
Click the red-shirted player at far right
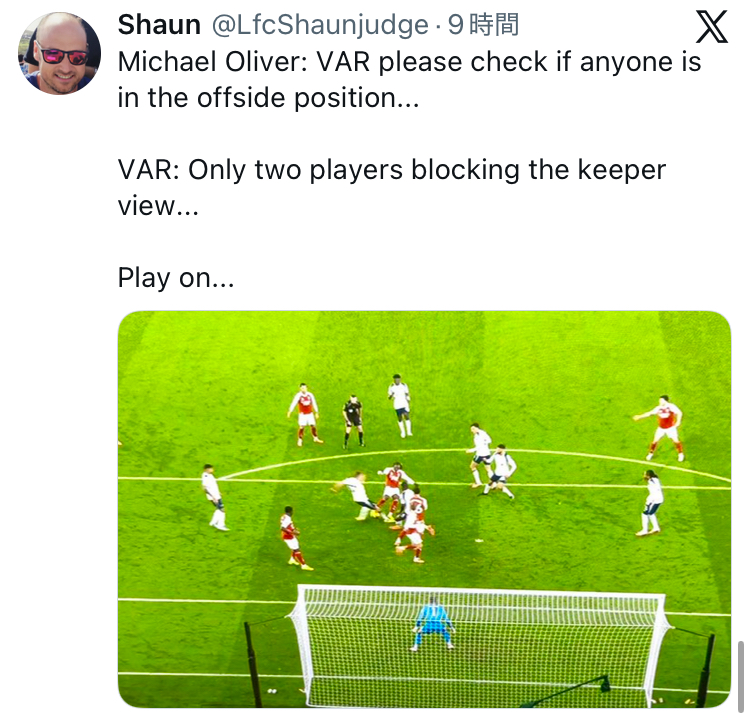[662, 428]
